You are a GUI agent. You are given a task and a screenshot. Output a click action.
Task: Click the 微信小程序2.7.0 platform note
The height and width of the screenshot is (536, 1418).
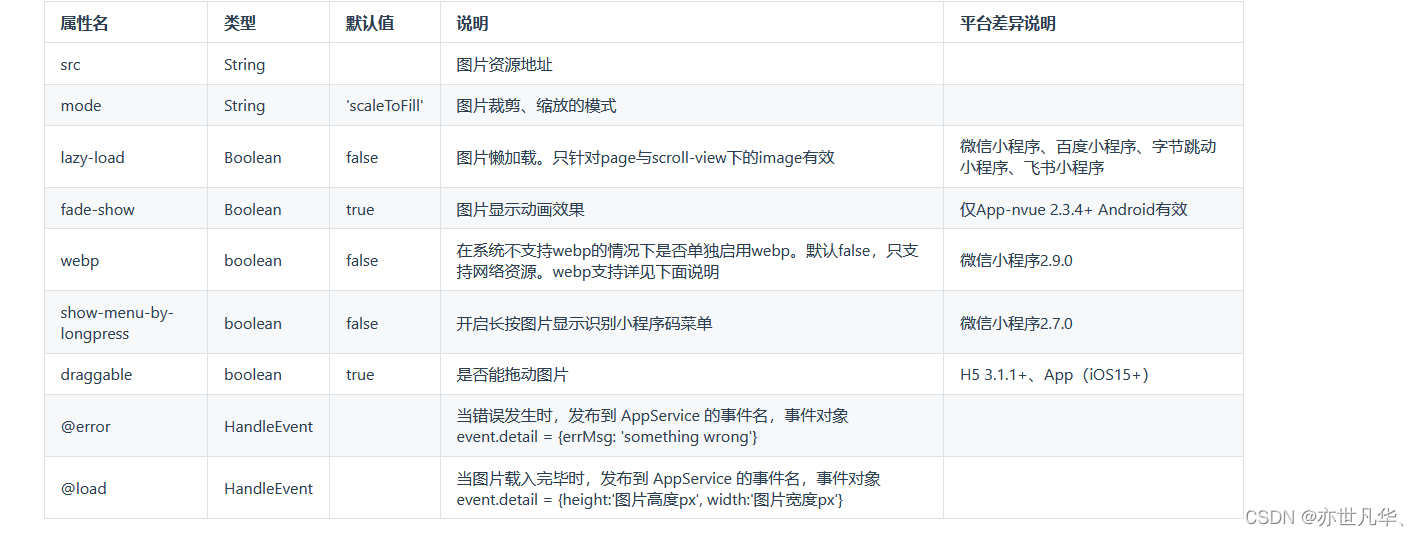click(x=1016, y=324)
